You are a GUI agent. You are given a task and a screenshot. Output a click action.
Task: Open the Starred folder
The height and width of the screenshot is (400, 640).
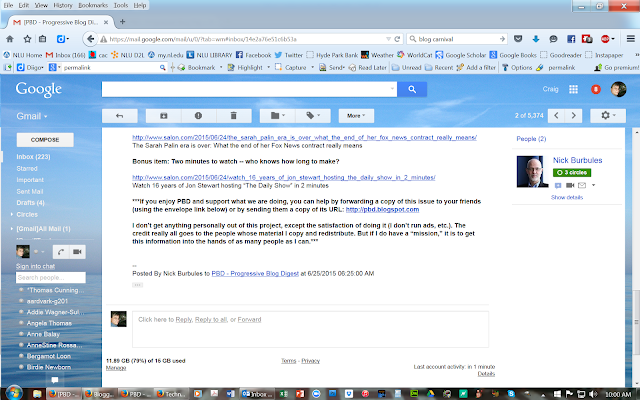[27, 169]
